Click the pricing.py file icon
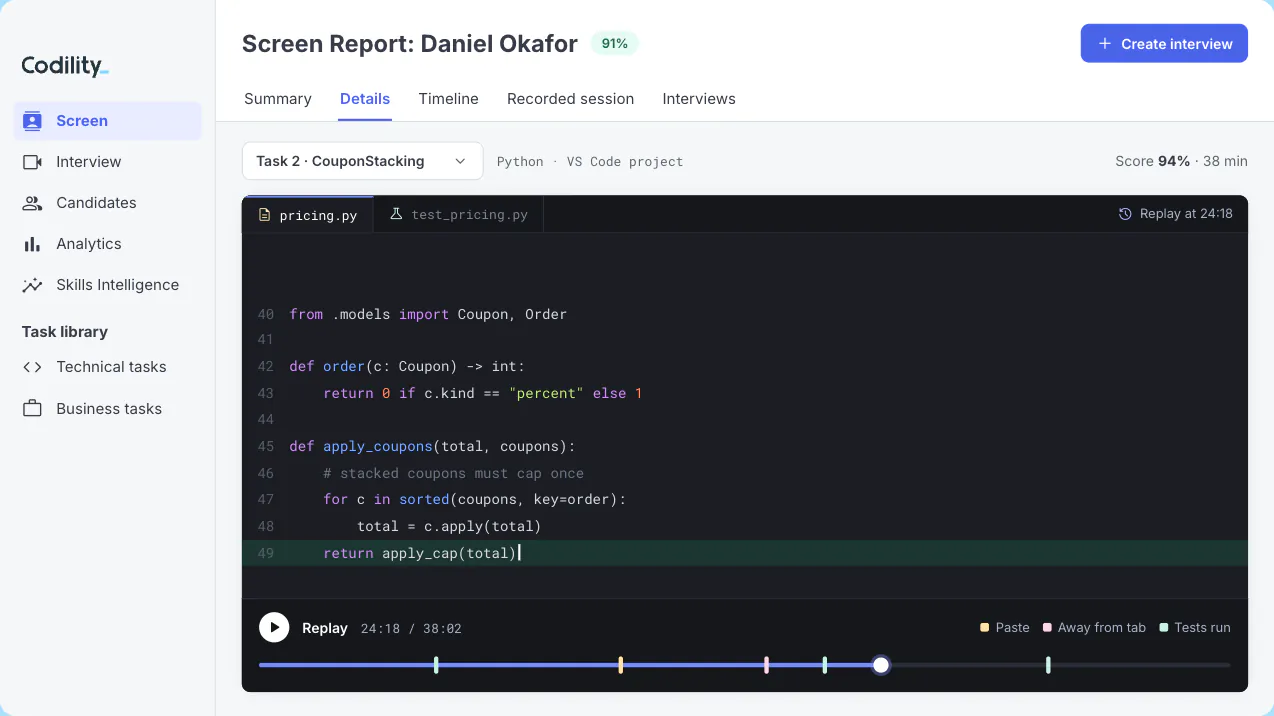The width and height of the screenshot is (1274, 716). (265, 215)
